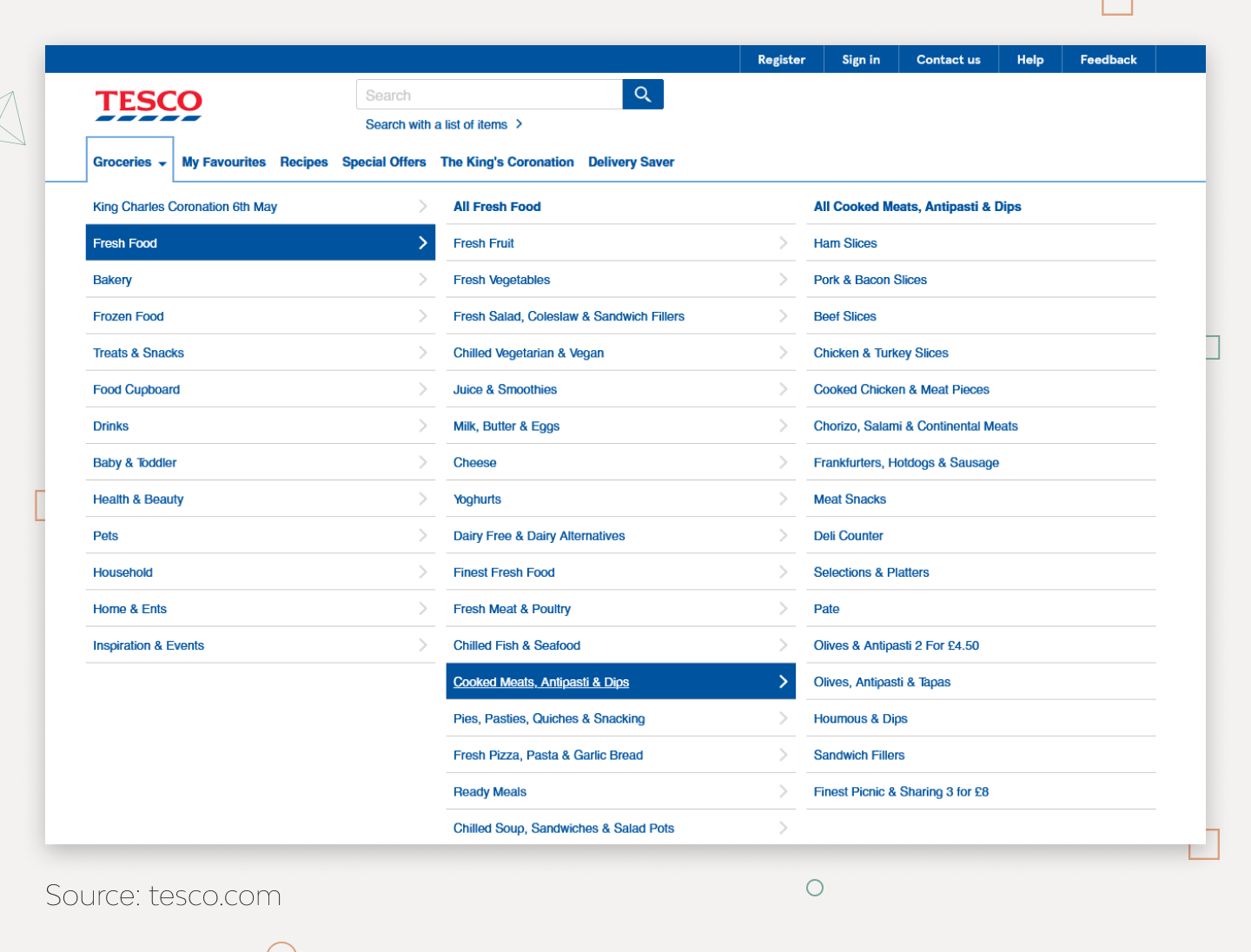This screenshot has height=952, width=1251.
Task: Click the Yoghurts row chevron
Action: click(x=784, y=499)
